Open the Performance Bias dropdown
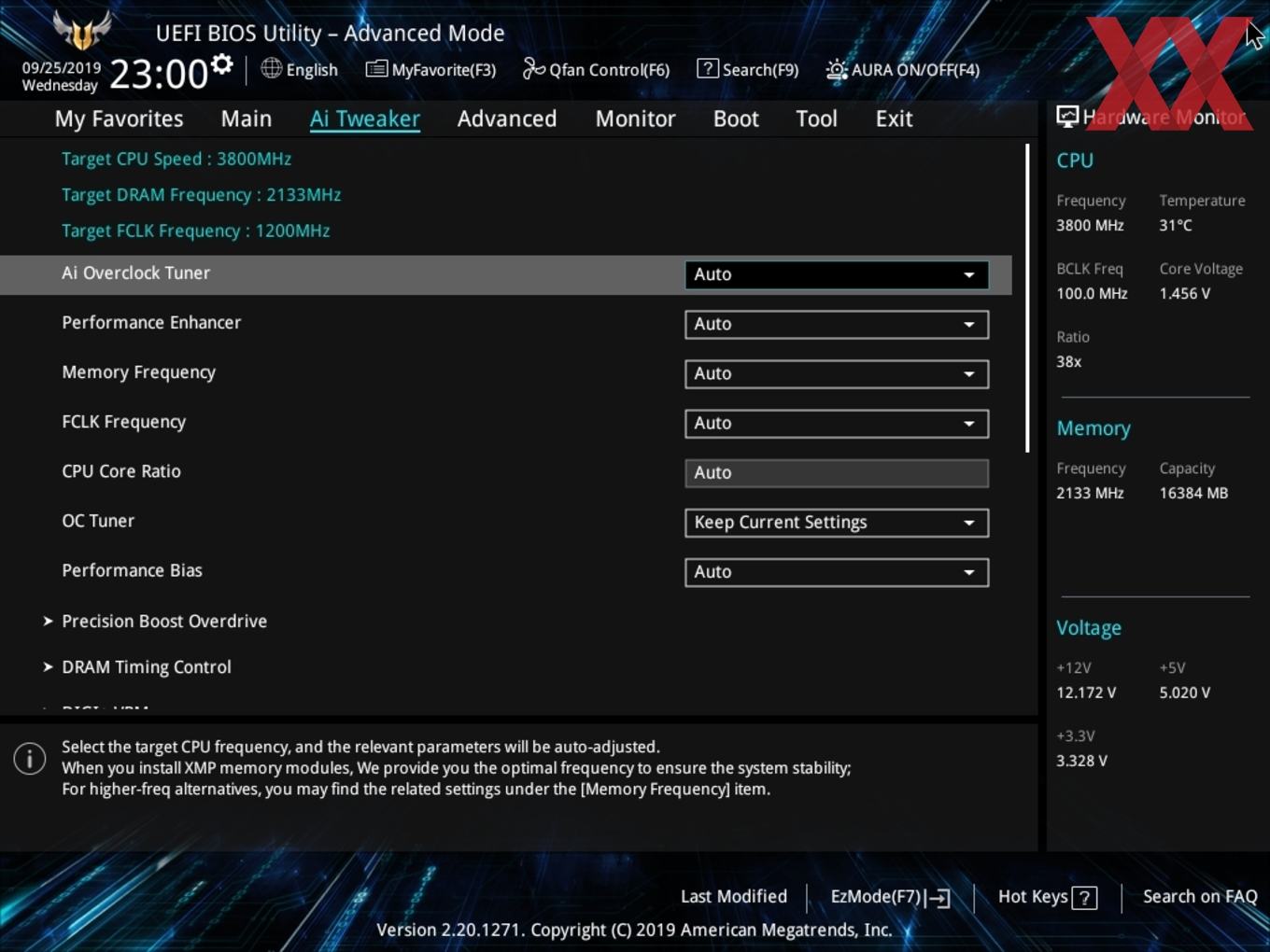 coord(837,572)
